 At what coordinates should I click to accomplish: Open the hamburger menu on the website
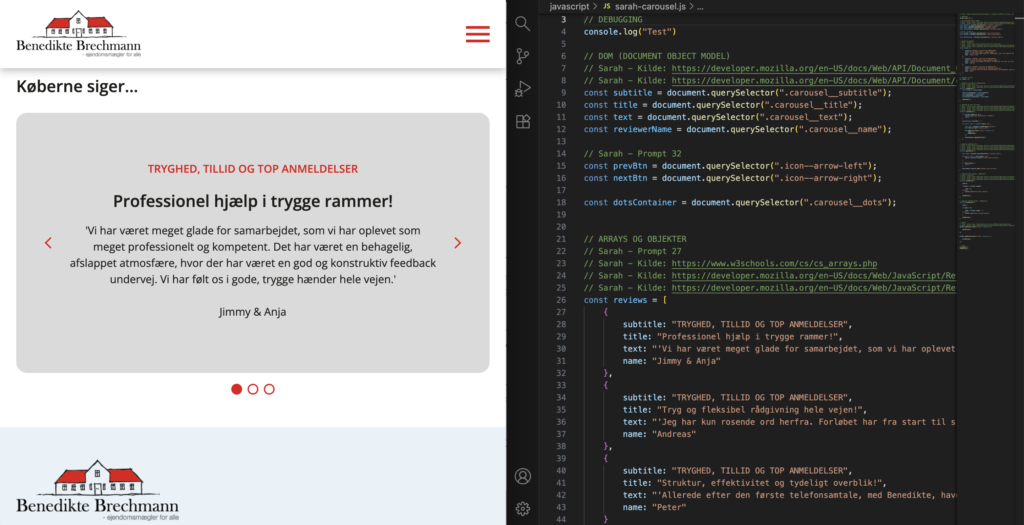[x=477, y=34]
